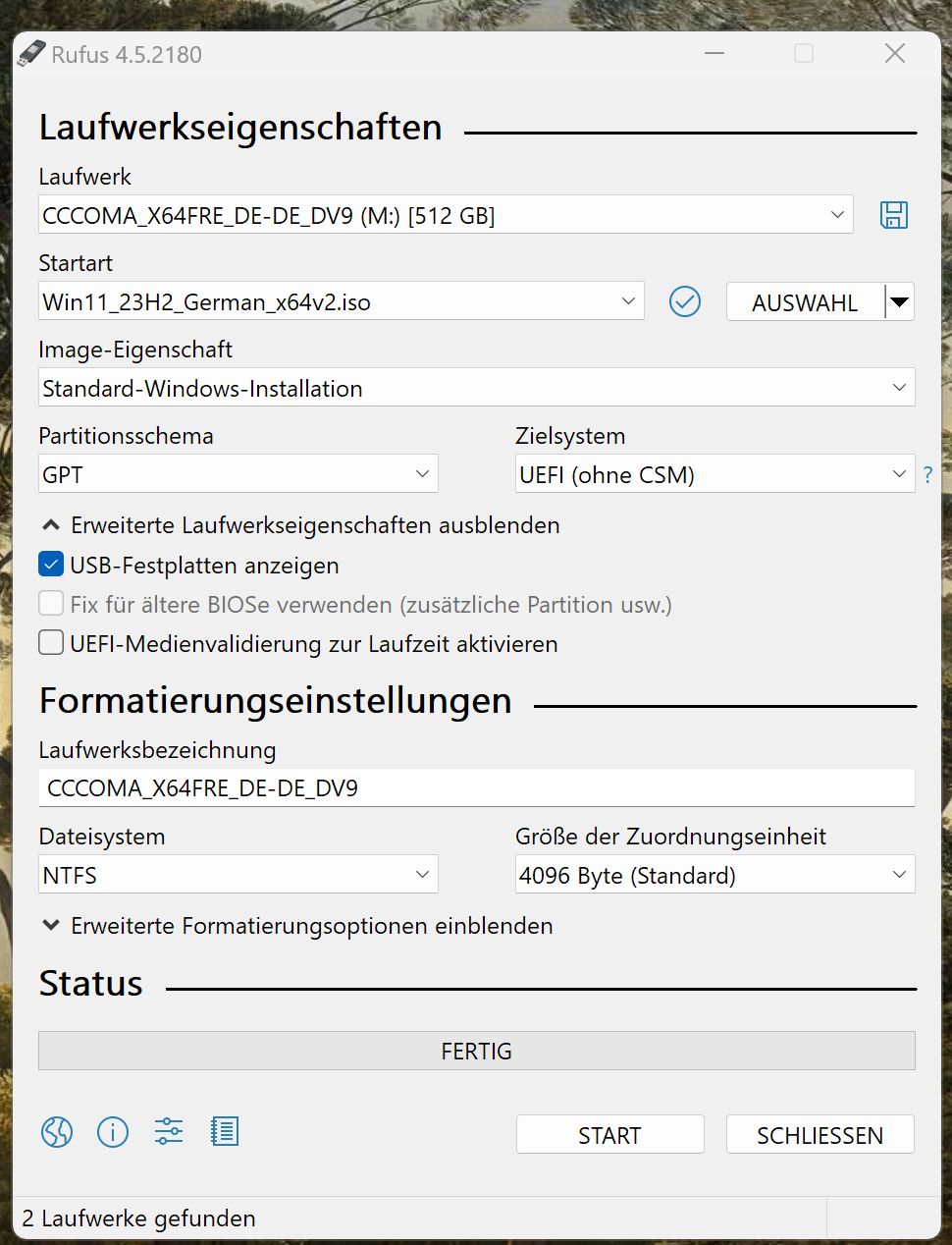The image size is (952, 1245).
Task: Open the about info icon
Action: [x=113, y=1132]
